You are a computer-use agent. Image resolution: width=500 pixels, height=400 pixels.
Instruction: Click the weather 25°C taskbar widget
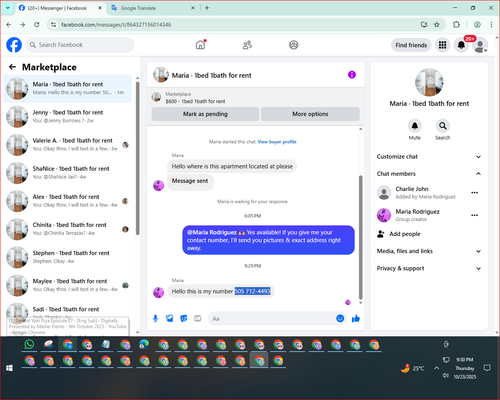[413, 368]
